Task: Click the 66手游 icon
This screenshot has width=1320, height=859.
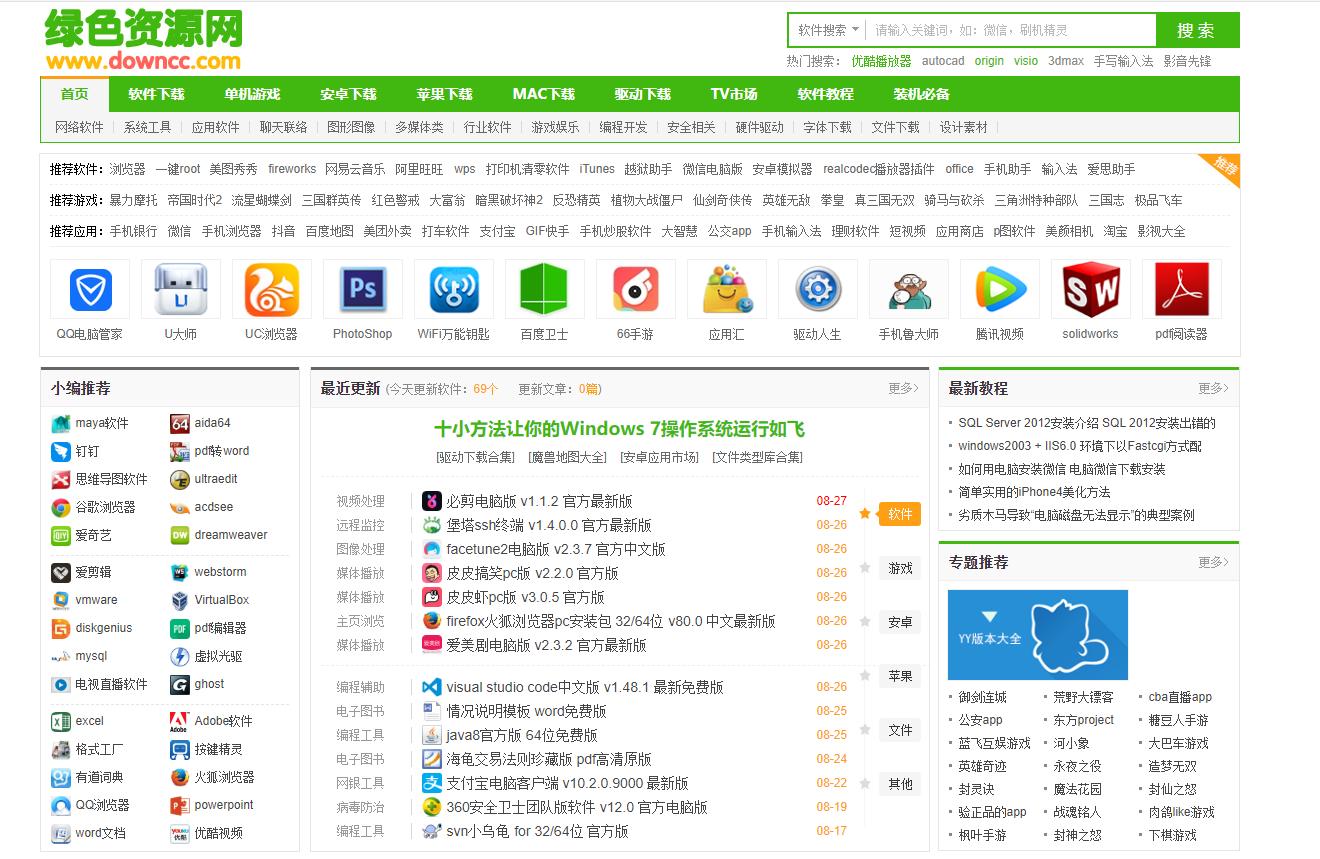Action: [636, 290]
